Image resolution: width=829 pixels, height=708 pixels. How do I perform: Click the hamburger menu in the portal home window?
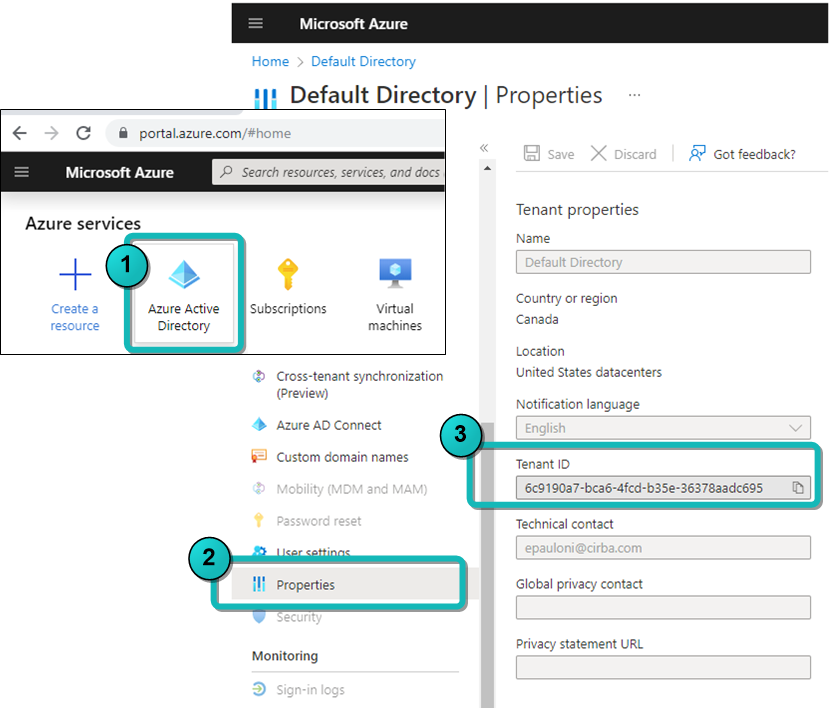[x=22, y=172]
